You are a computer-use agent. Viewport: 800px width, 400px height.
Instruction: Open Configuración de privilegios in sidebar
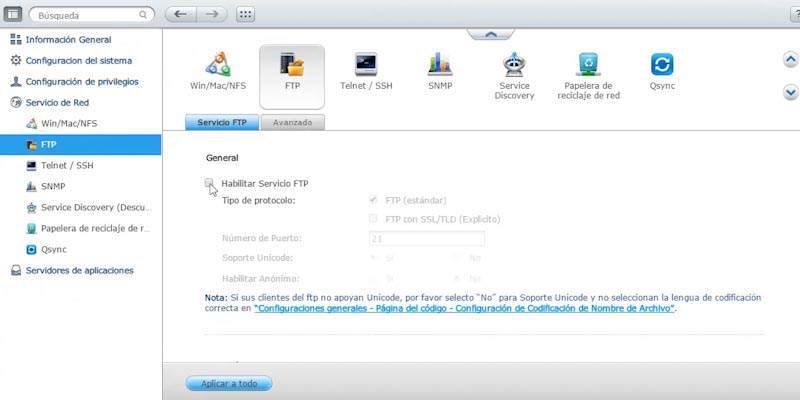tap(82, 82)
